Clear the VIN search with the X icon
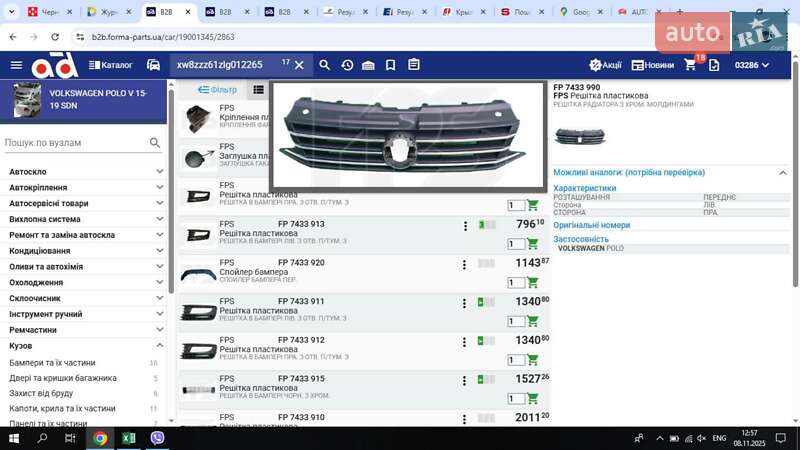Viewport: 800px width, 450px height. click(299, 65)
